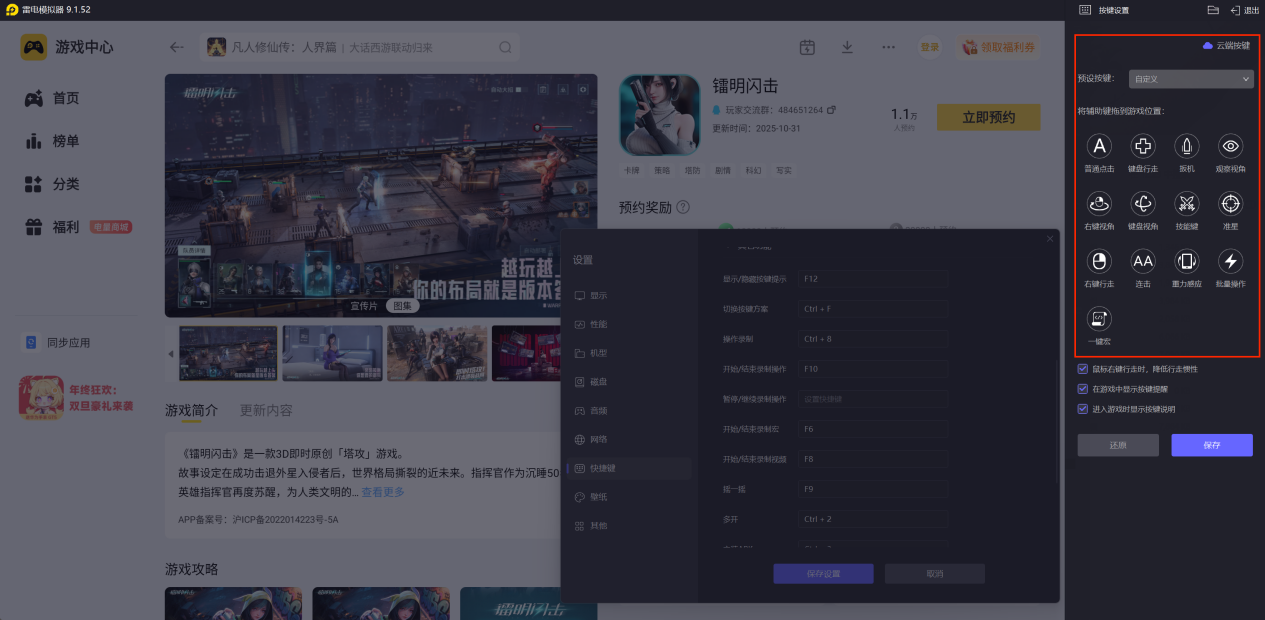Click the 卡牌 game tag
Image resolution: width=1265 pixels, height=620 pixels.
(x=631, y=171)
